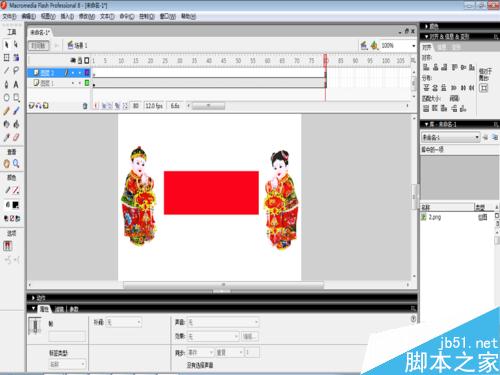Viewport: 500px width, 375px height.
Task: Choose the Oval tool
Action: click(x=6, y=97)
